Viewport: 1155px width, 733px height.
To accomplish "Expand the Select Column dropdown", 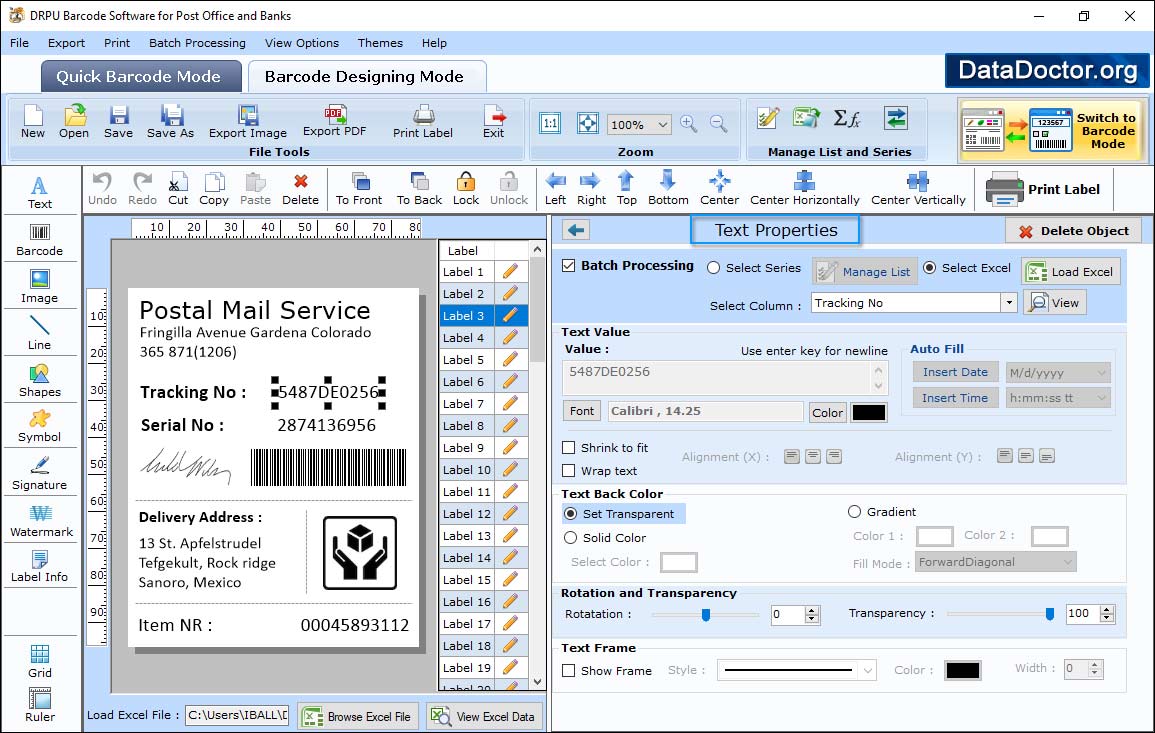I will tap(1008, 303).
